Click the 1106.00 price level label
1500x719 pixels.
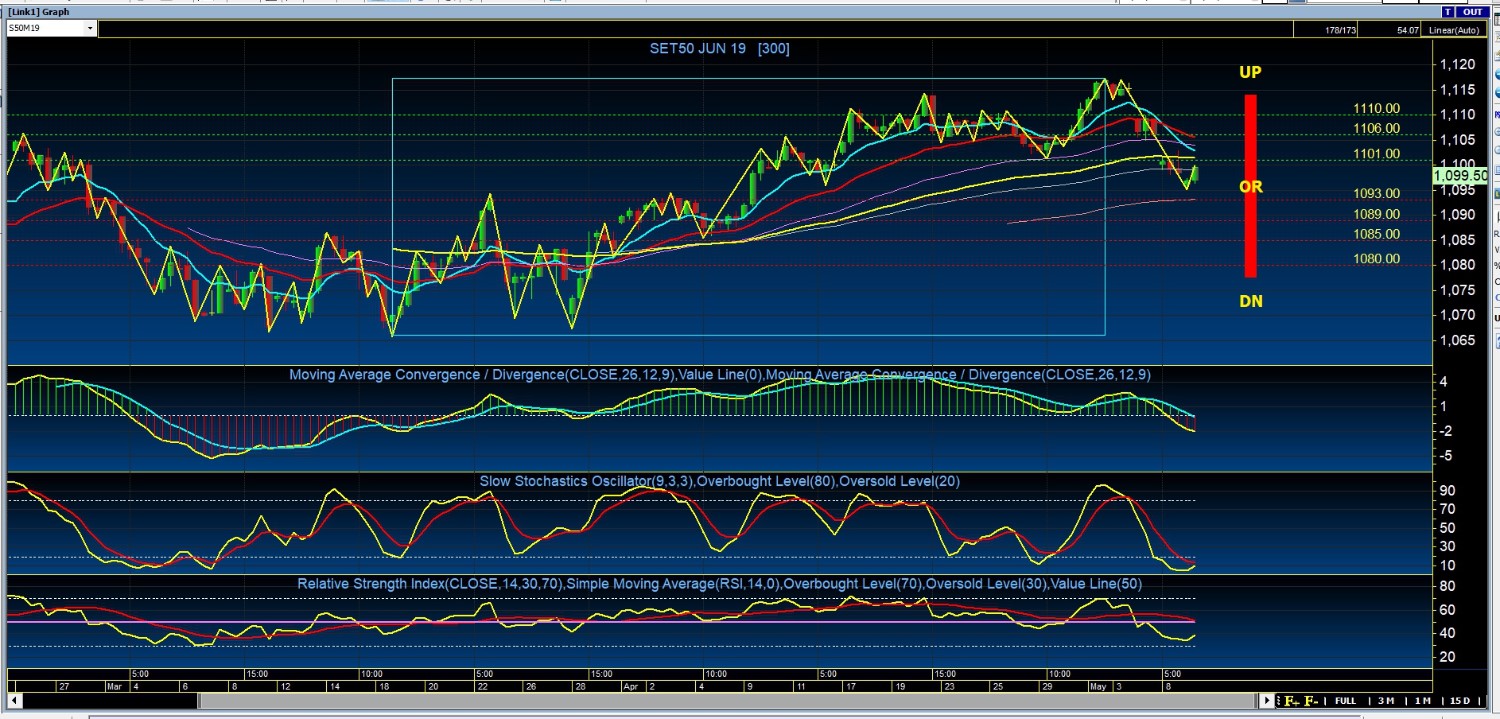point(1376,129)
